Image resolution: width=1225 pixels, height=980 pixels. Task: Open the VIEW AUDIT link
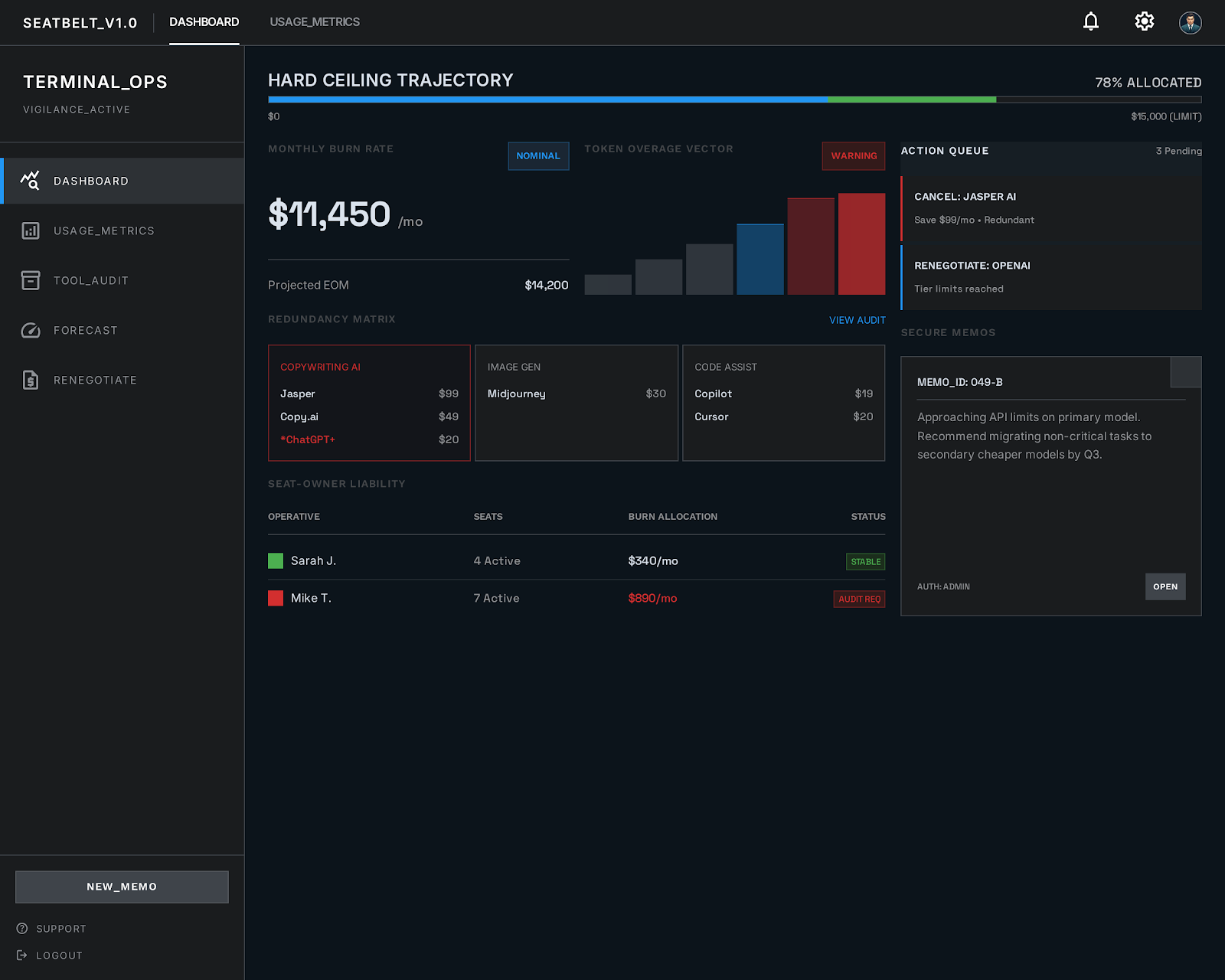(857, 320)
